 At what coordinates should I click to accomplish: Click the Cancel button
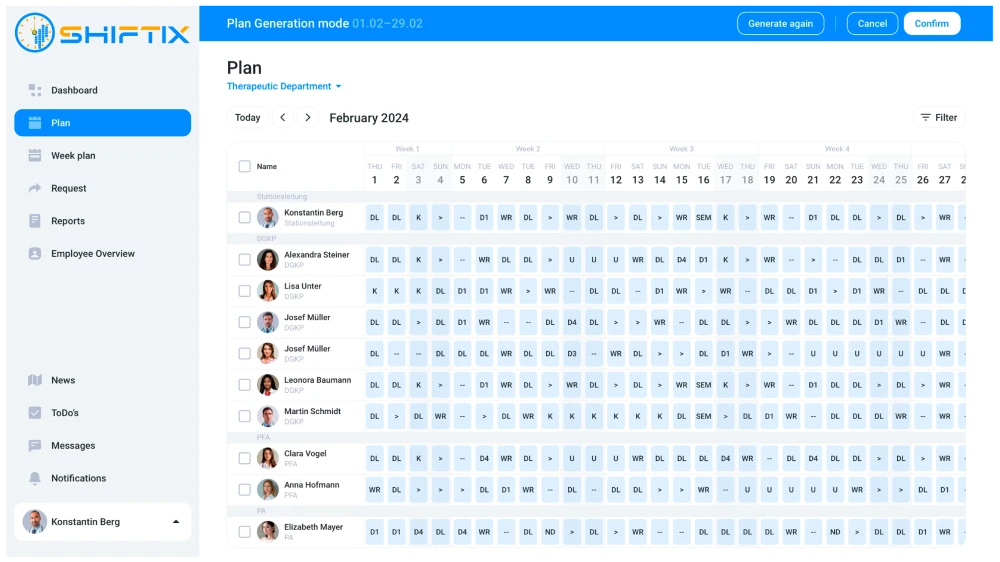click(872, 24)
